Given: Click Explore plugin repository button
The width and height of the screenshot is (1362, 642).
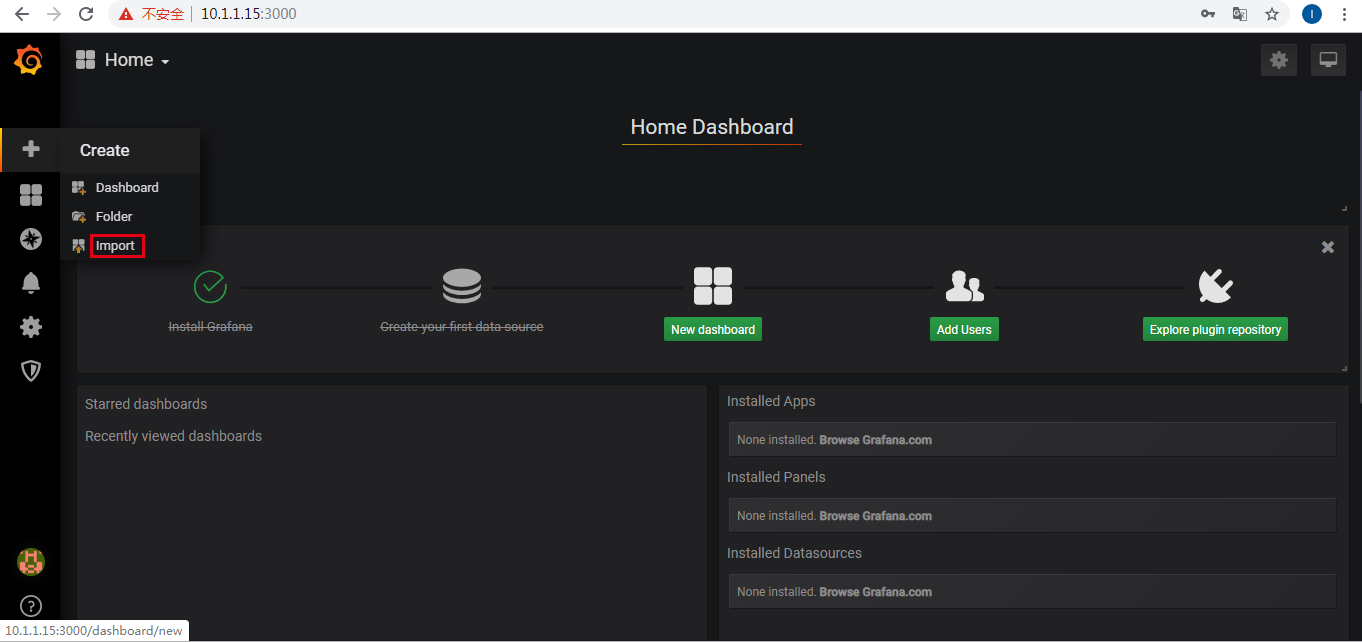Looking at the screenshot, I should tap(1215, 329).
